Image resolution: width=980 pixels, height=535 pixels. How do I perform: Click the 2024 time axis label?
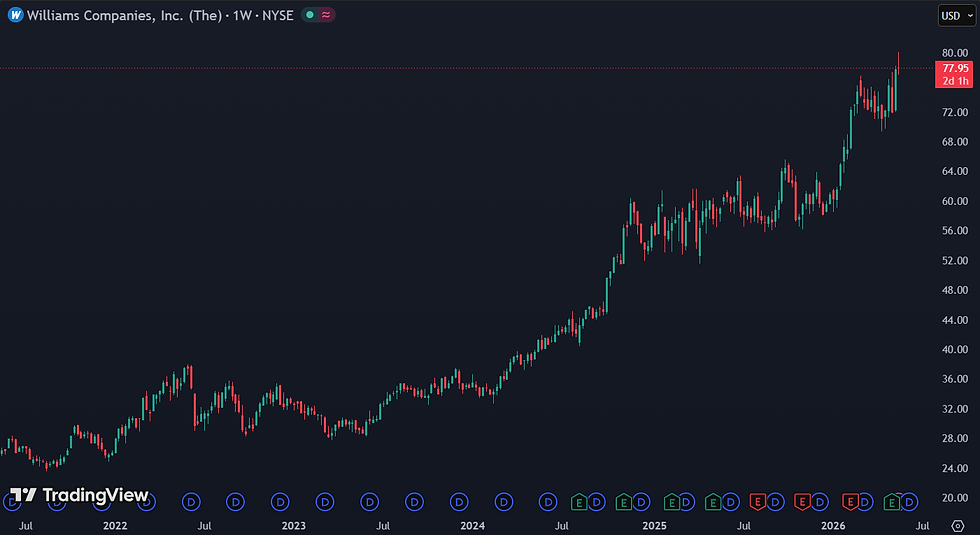(x=472, y=526)
